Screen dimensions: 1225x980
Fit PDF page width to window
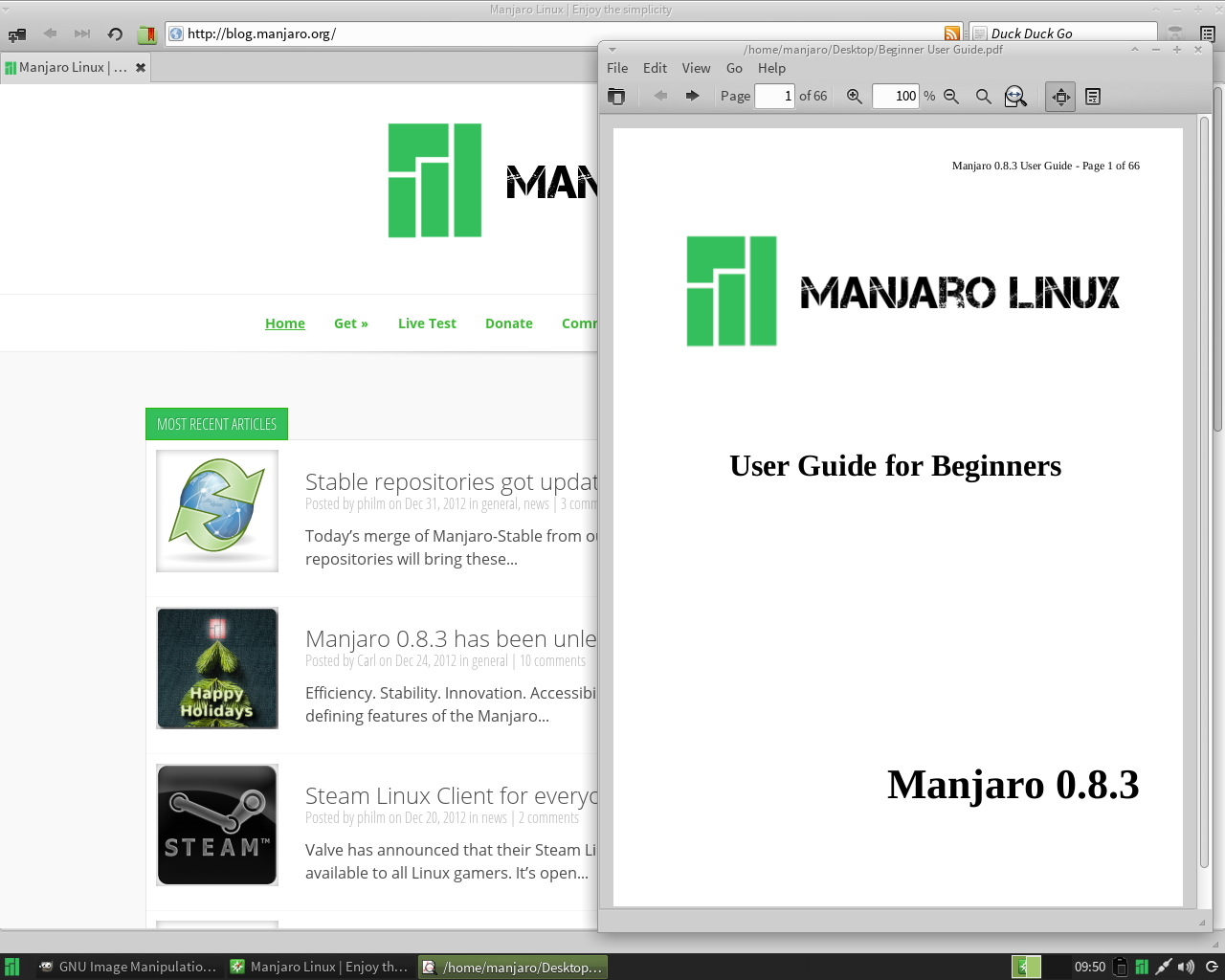tap(1015, 96)
